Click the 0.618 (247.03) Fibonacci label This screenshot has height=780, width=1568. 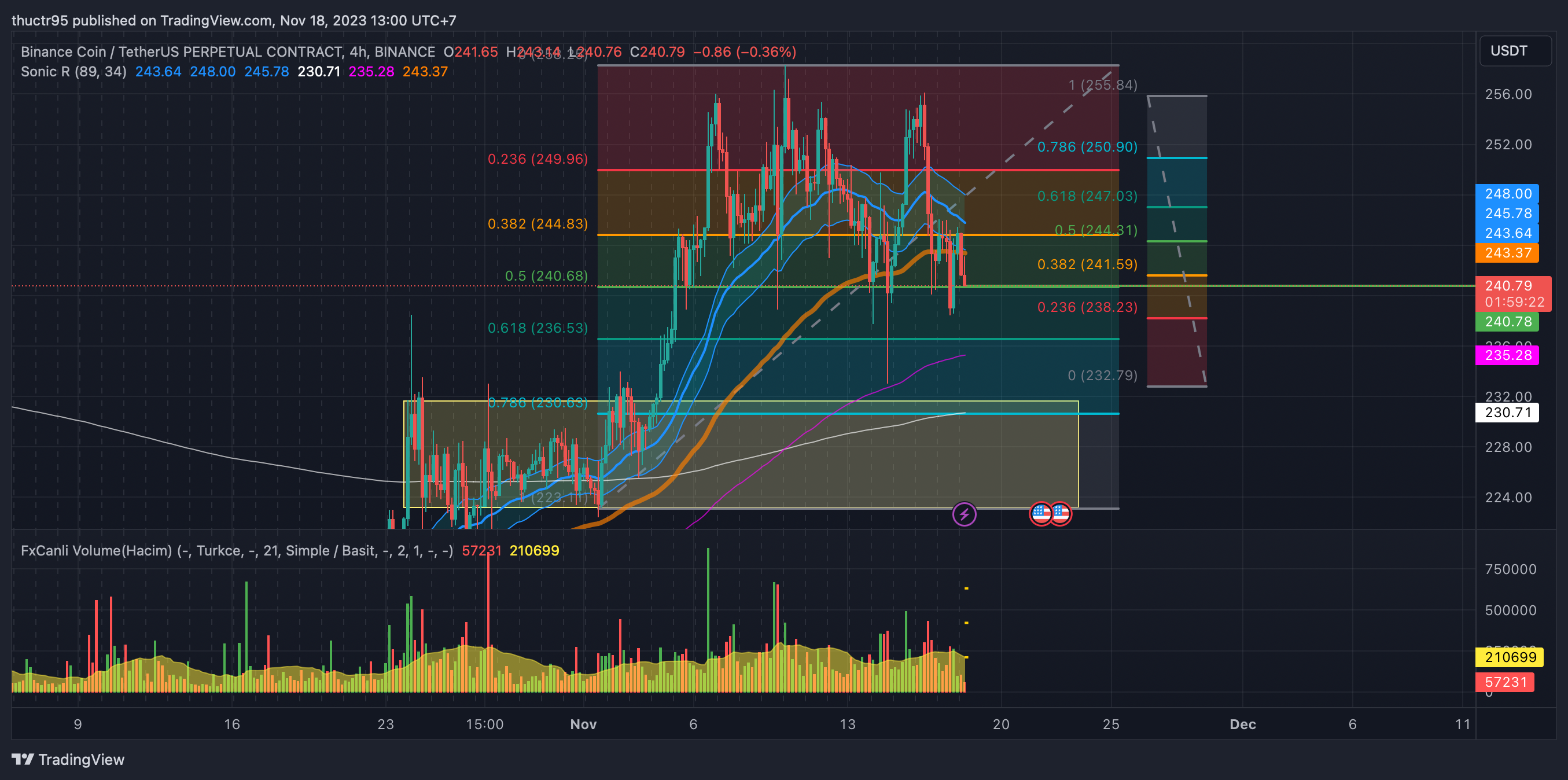point(1087,196)
